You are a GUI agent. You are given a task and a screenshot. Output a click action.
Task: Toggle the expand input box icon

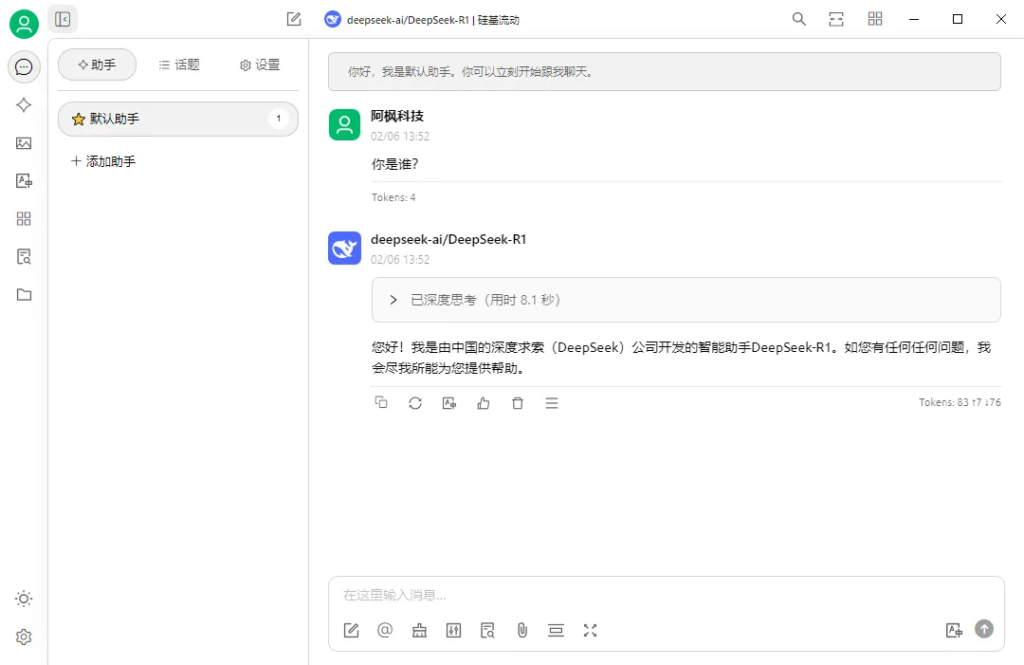[x=590, y=630]
